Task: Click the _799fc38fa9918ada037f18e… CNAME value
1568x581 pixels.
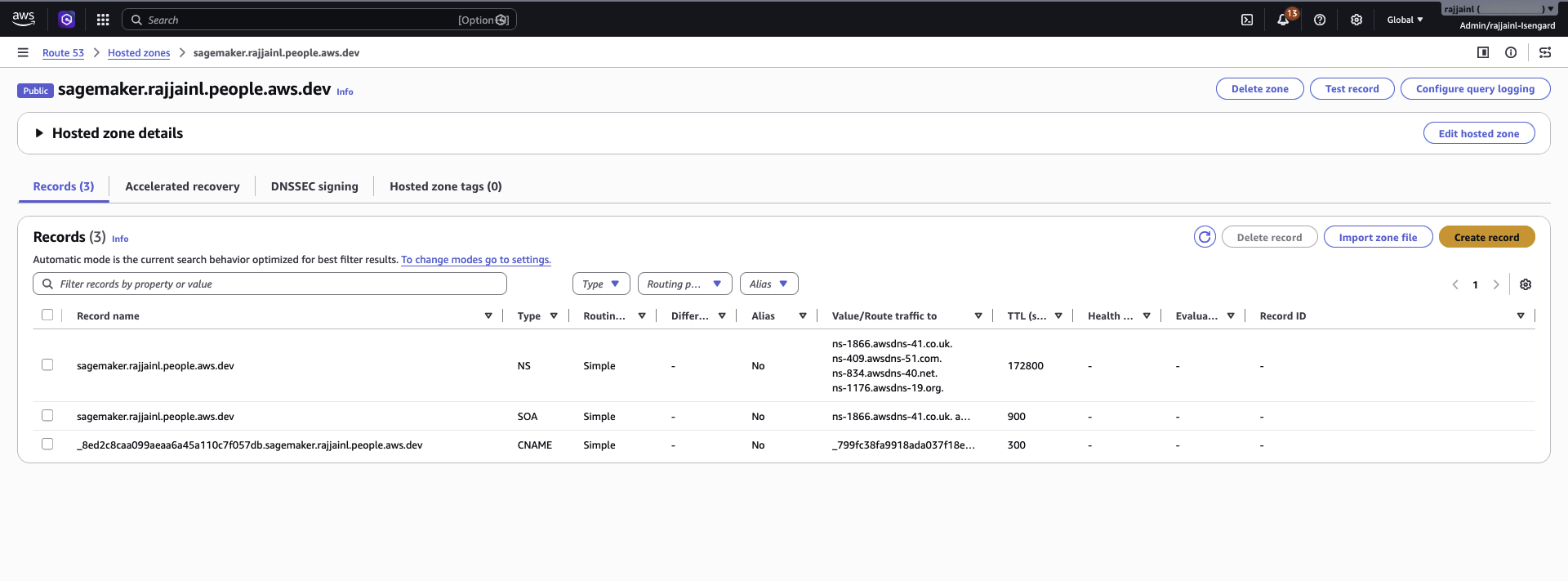Action: point(903,445)
